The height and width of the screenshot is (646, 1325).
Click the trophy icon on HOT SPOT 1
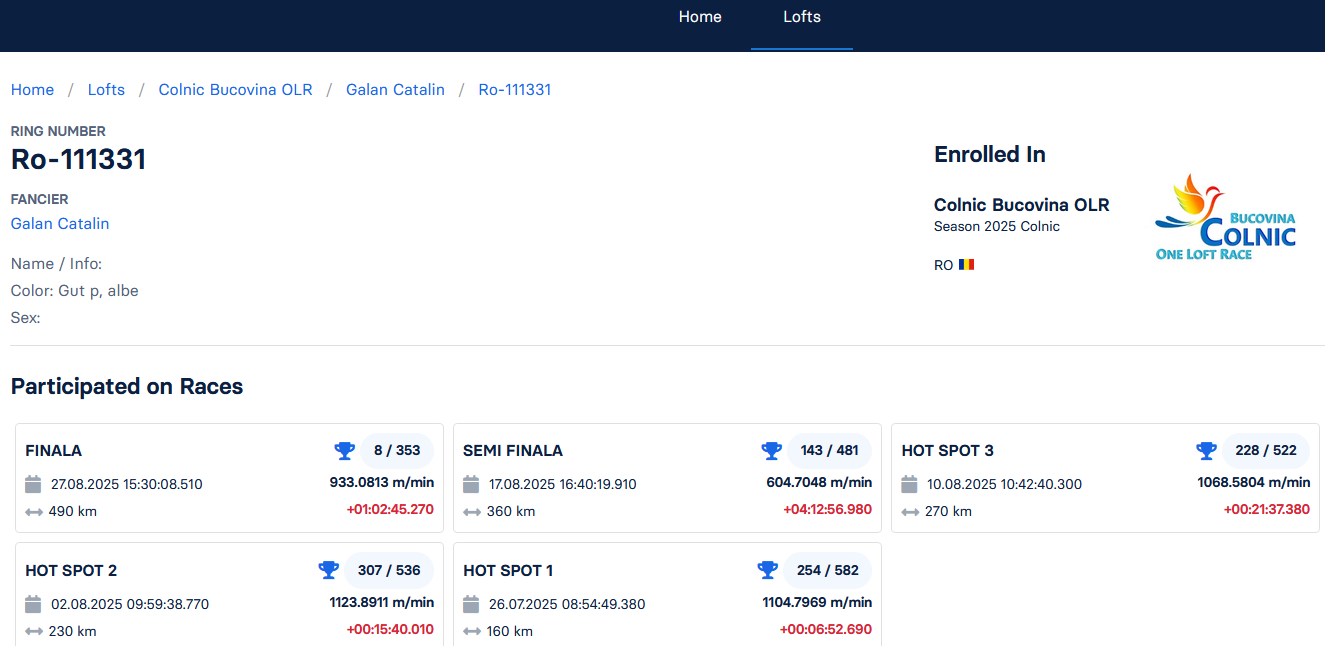(767, 570)
